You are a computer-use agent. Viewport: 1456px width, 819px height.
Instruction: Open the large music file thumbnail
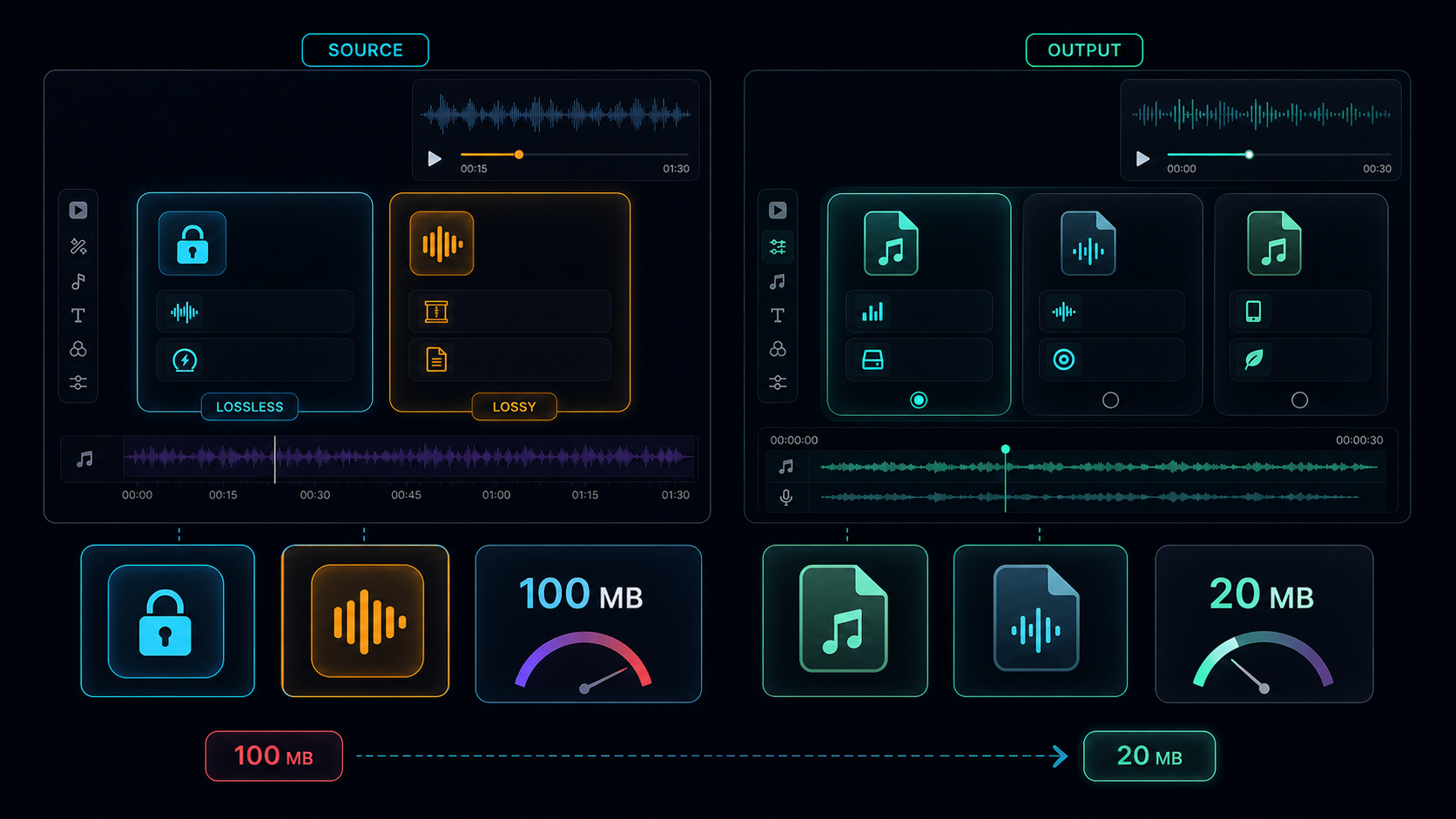click(x=844, y=620)
